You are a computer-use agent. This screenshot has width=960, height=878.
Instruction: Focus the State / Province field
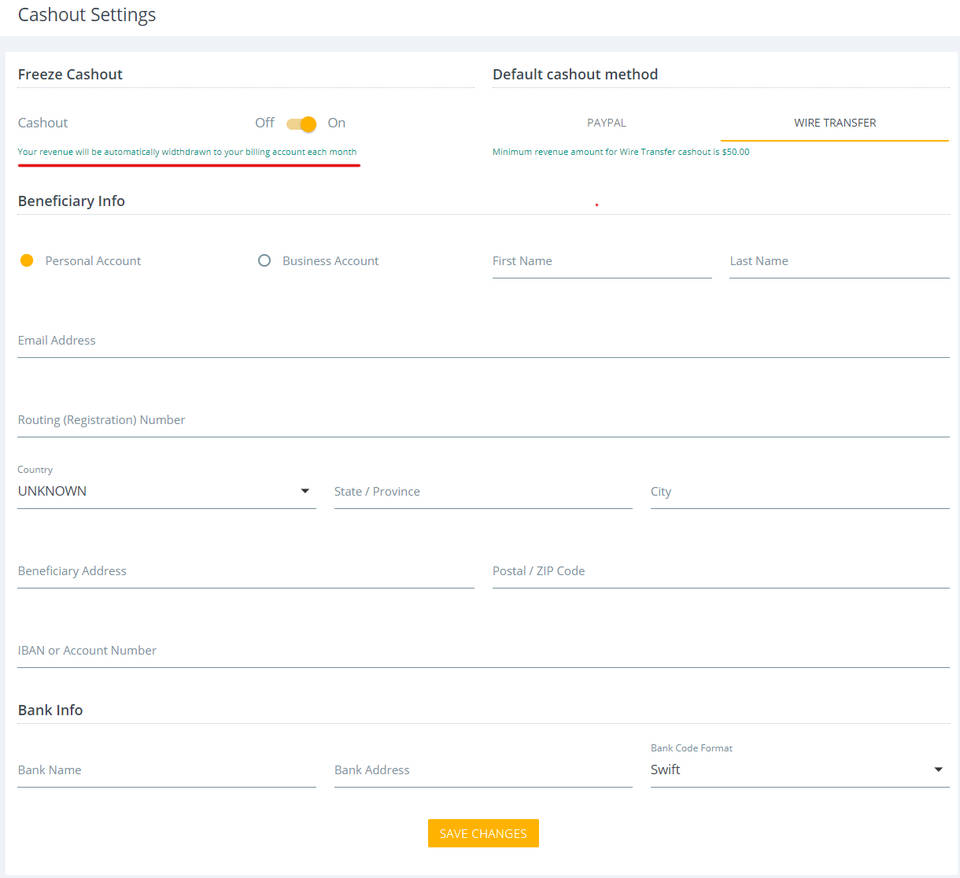483,492
